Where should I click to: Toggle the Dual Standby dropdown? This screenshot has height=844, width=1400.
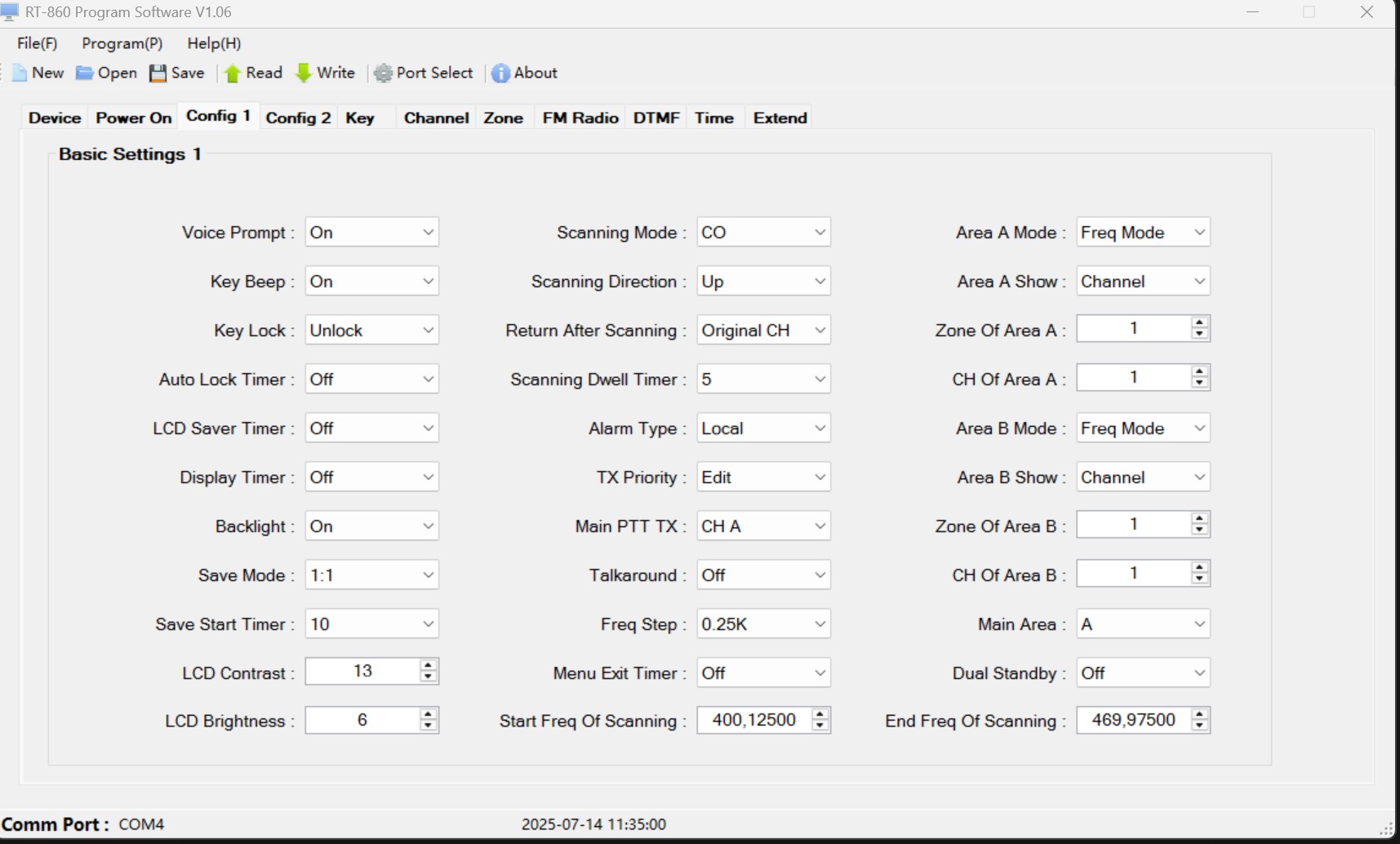tap(1199, 673)
